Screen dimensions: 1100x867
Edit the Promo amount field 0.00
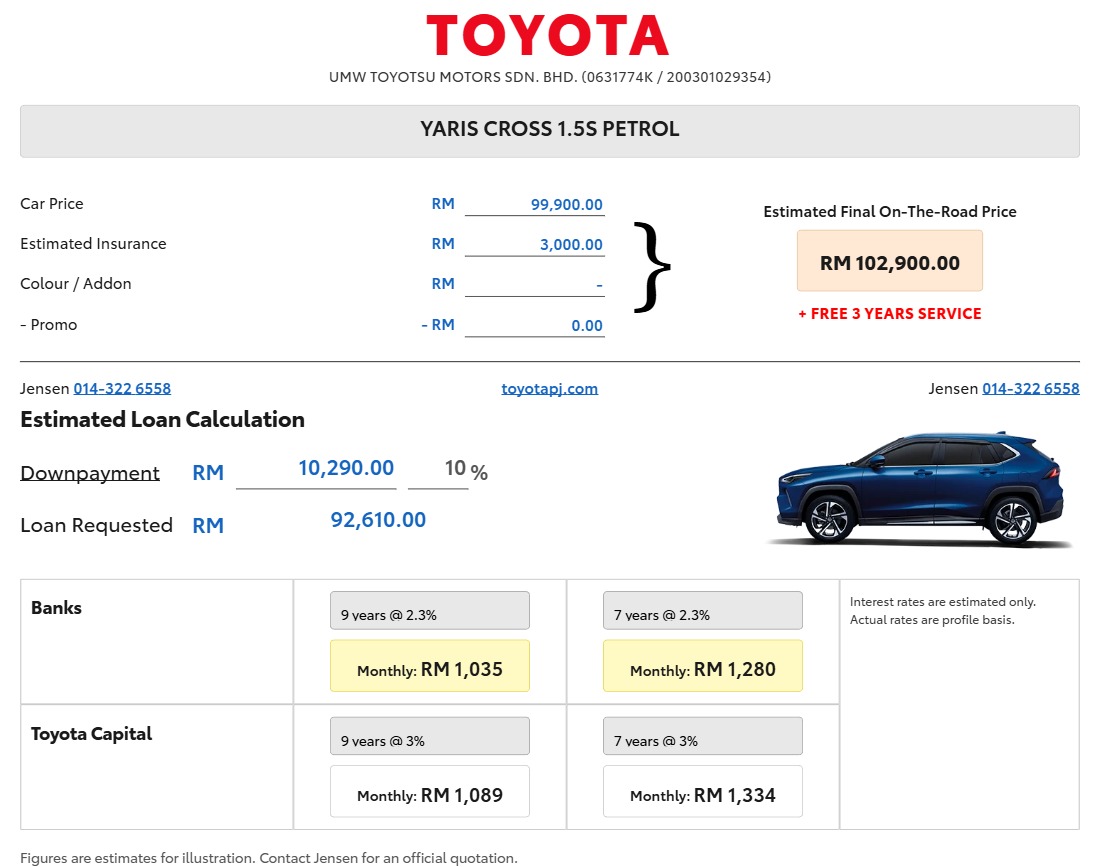click(x=535, y=325)
